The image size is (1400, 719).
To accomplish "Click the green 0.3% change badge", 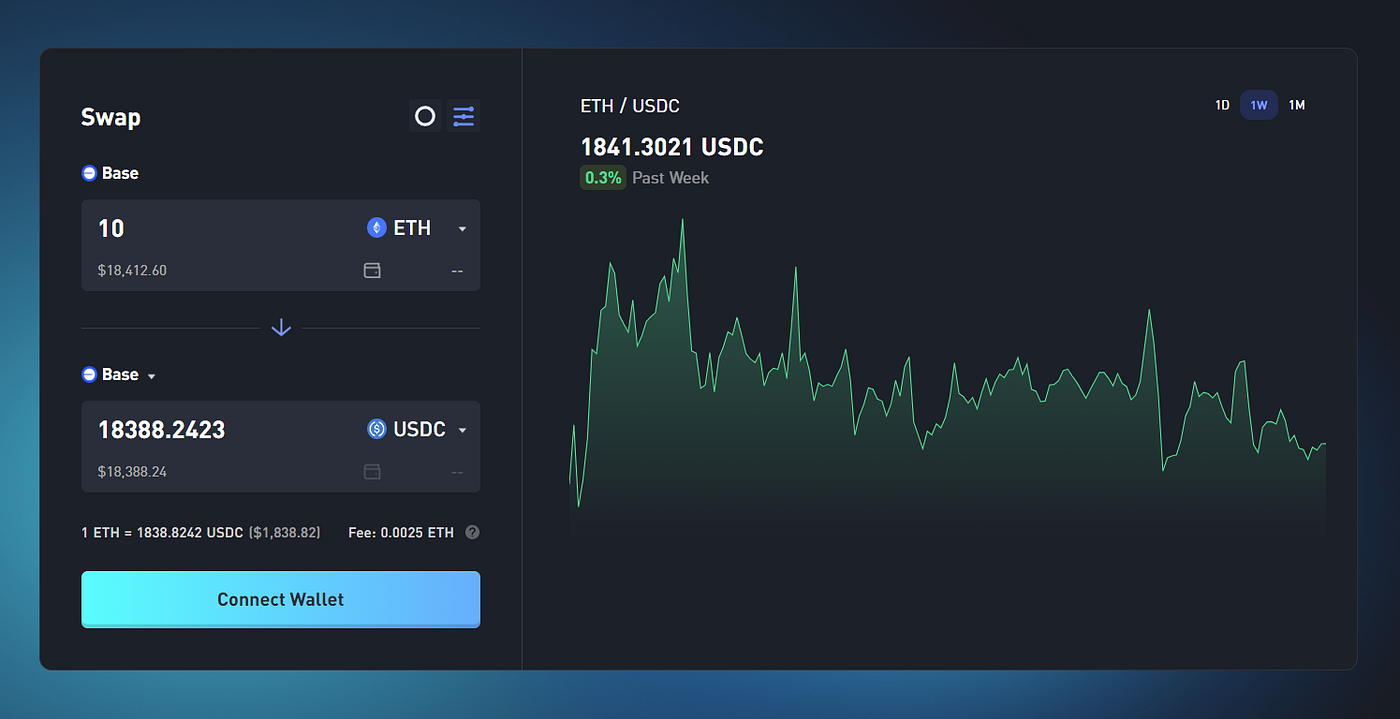I will [603, 177].
